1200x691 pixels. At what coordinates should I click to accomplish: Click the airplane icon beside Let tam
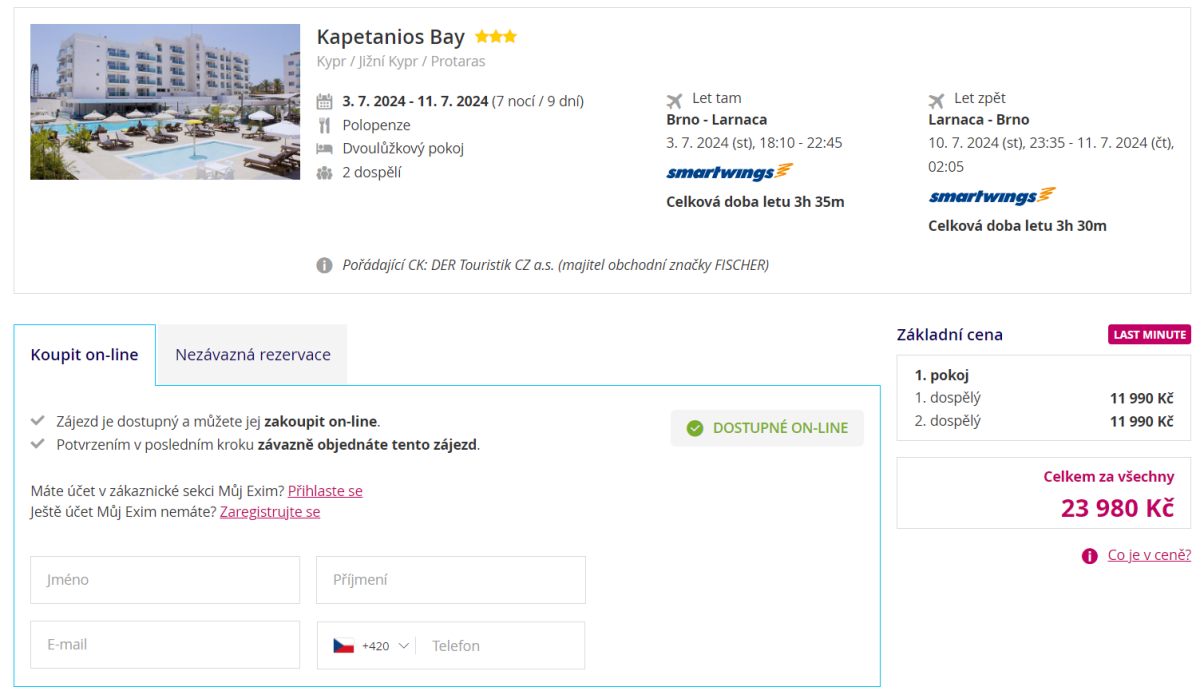[x=675, y=100]
